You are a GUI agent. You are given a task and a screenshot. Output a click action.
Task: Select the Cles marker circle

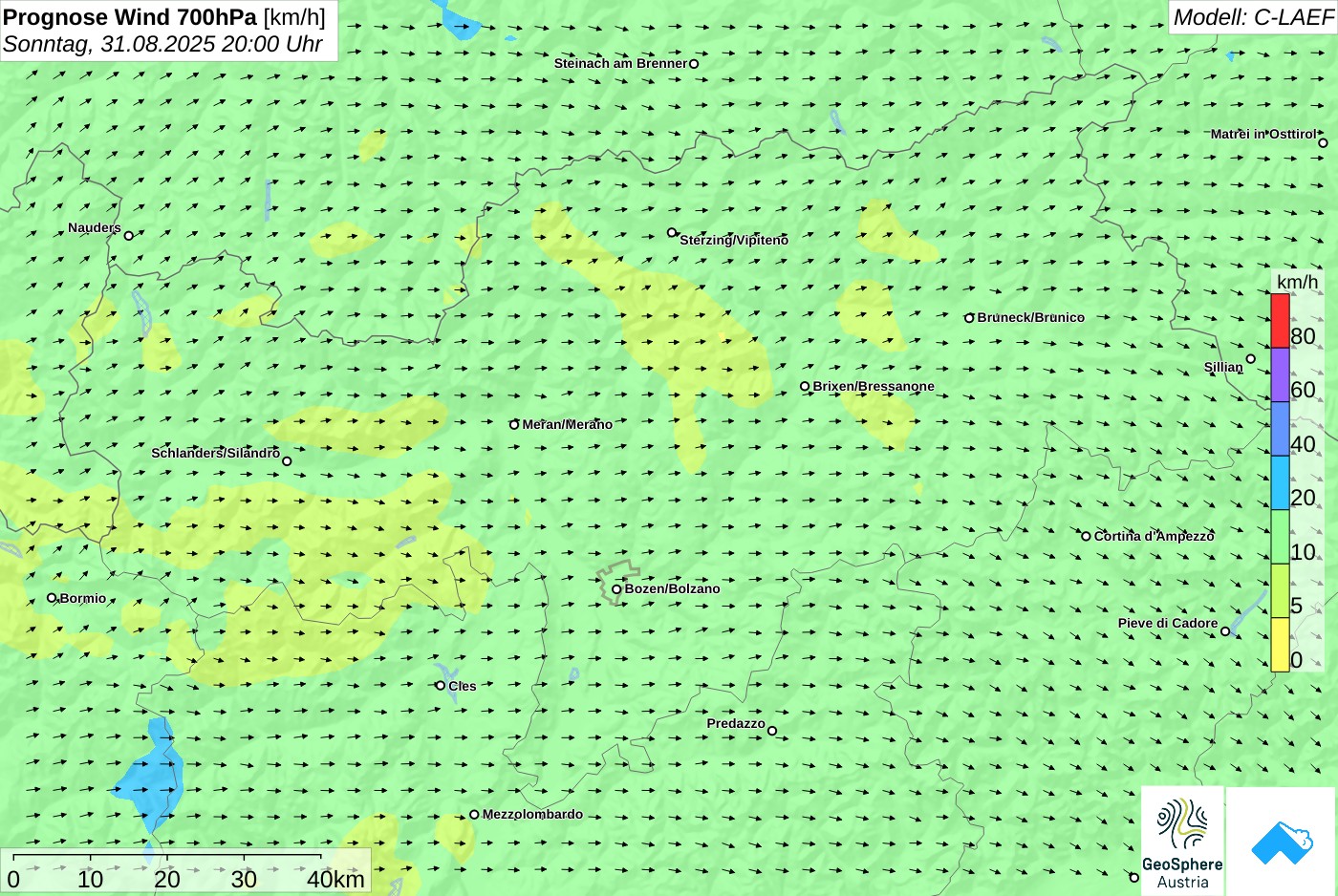[x=441, y=685]
